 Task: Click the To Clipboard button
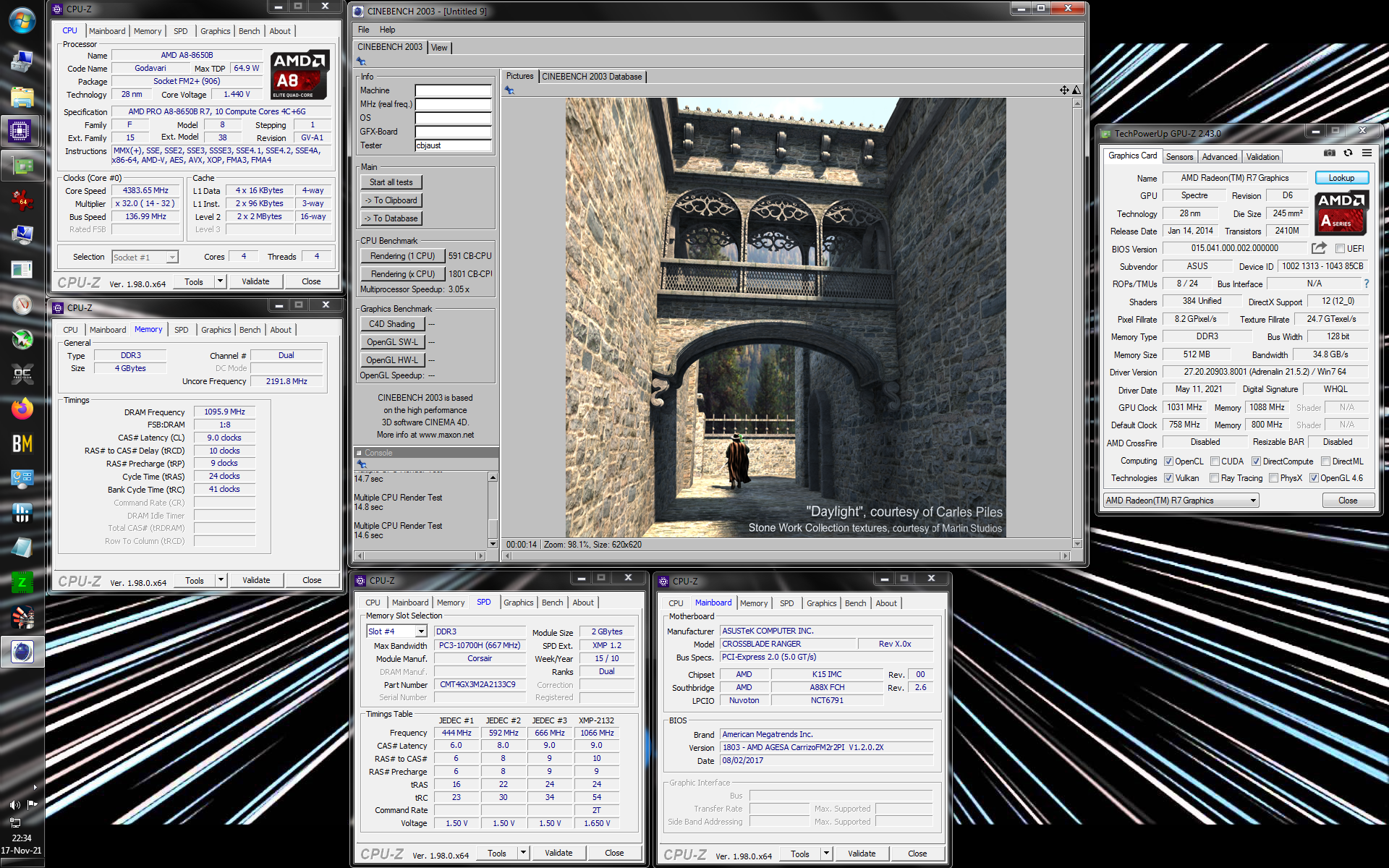(391, 200)
